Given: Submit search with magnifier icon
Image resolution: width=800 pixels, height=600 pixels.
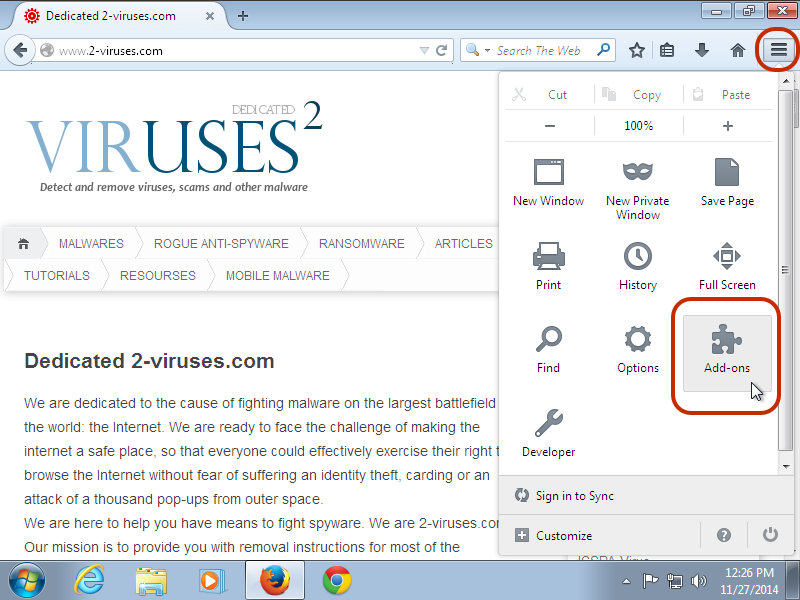Looking at the screenshot, I should click(604, 49).
